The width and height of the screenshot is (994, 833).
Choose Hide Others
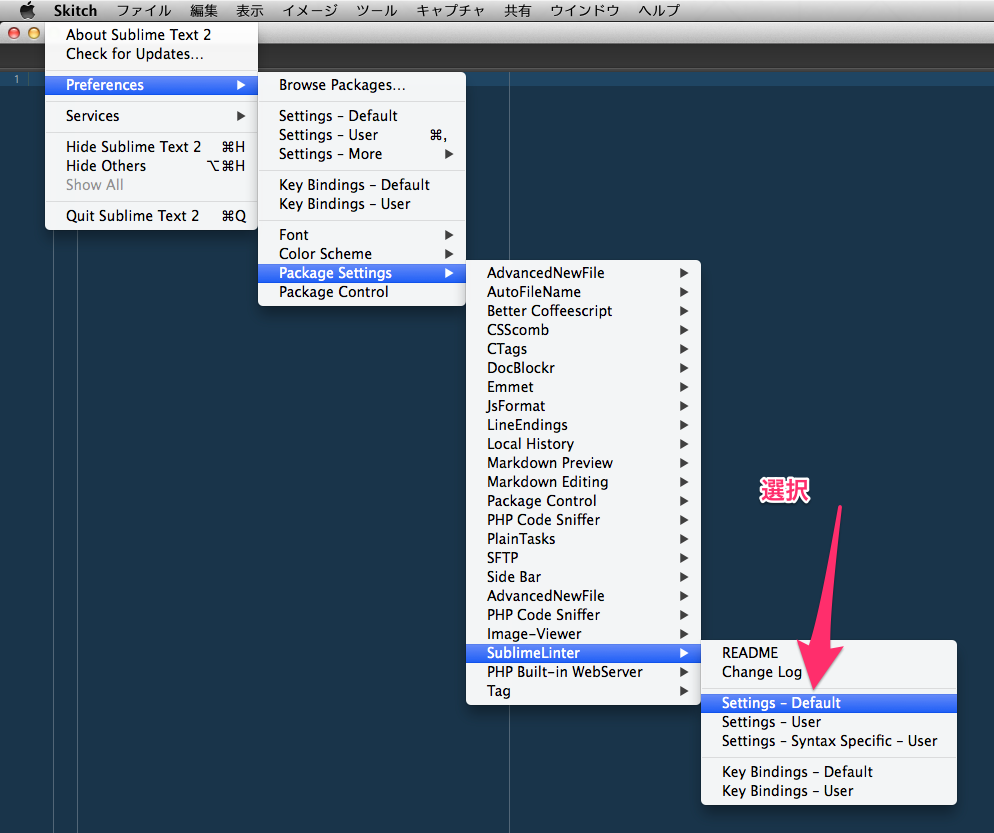pos(152,165)
